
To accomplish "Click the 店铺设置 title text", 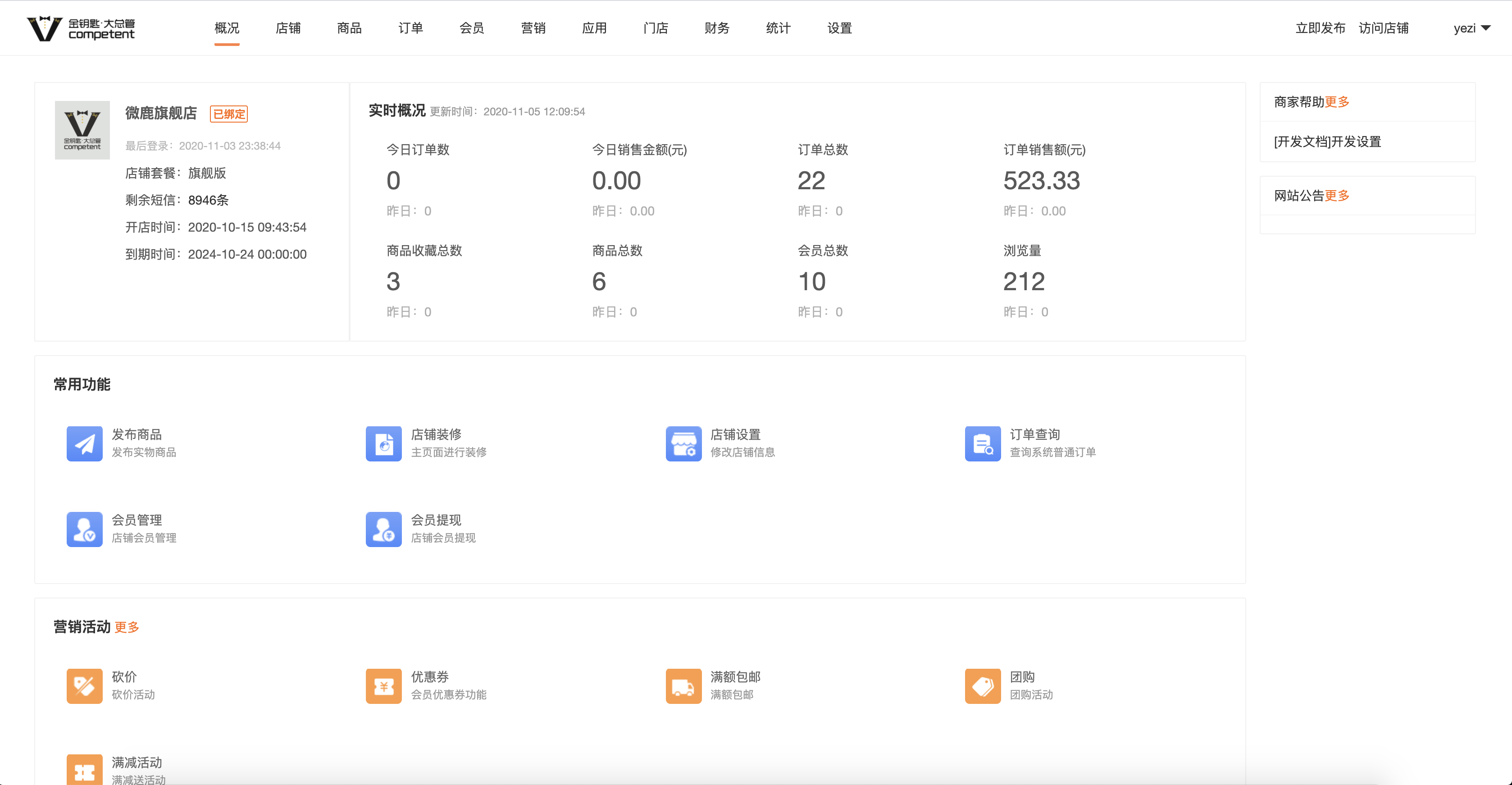I will 735,434.
